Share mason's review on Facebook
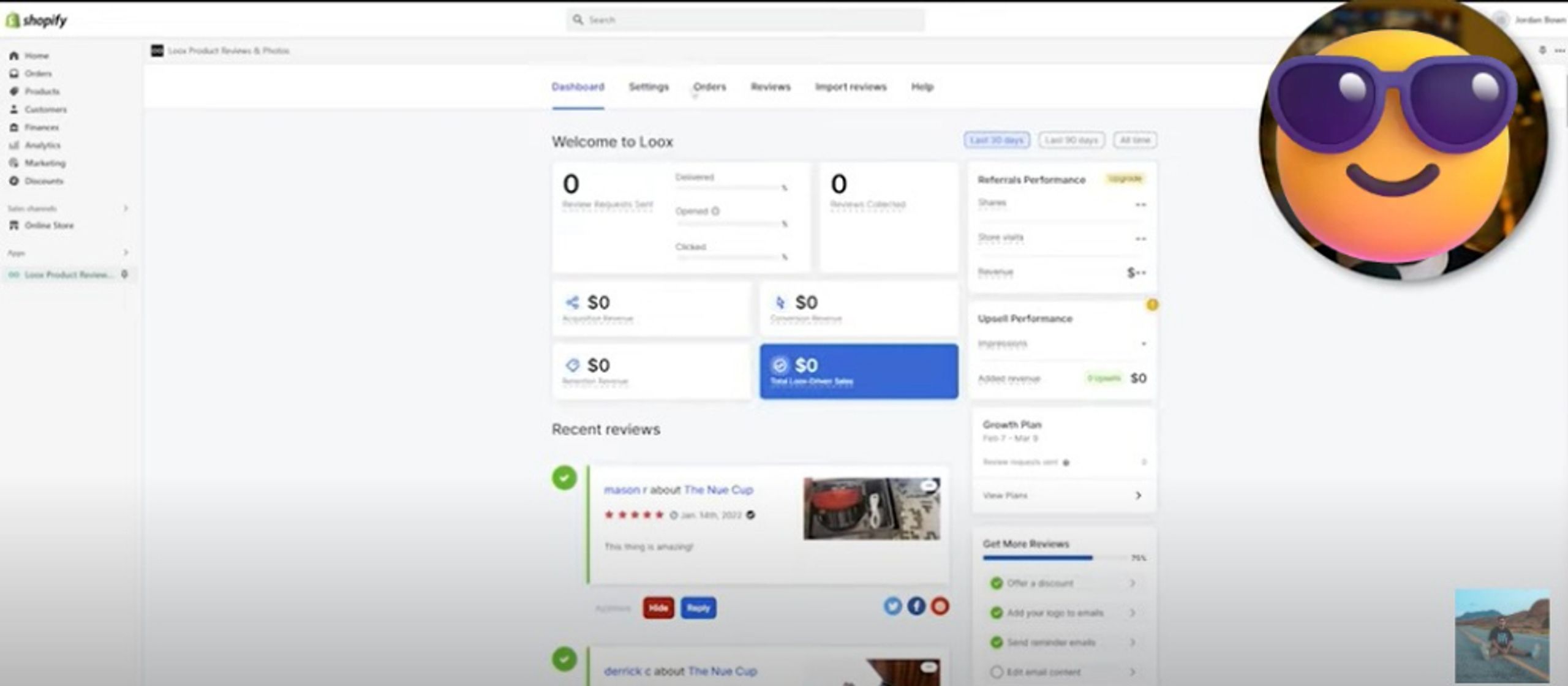Image resolution: width=1568 pixels, height=686 pixels. point(916,606)
